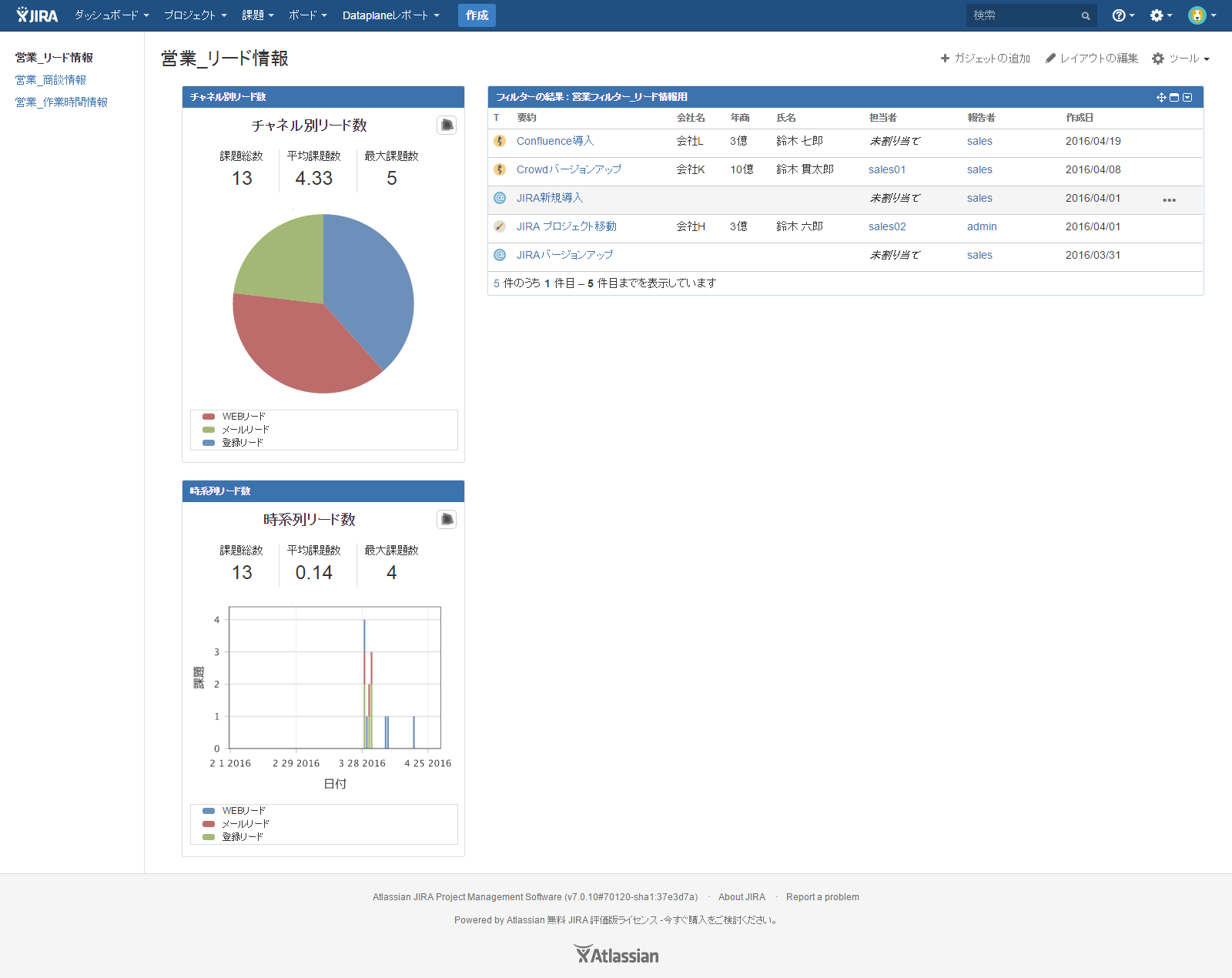1232x978 pixels.
Task: Click export icon on 時系列リード数 chart
Action: tap(447, 519)
